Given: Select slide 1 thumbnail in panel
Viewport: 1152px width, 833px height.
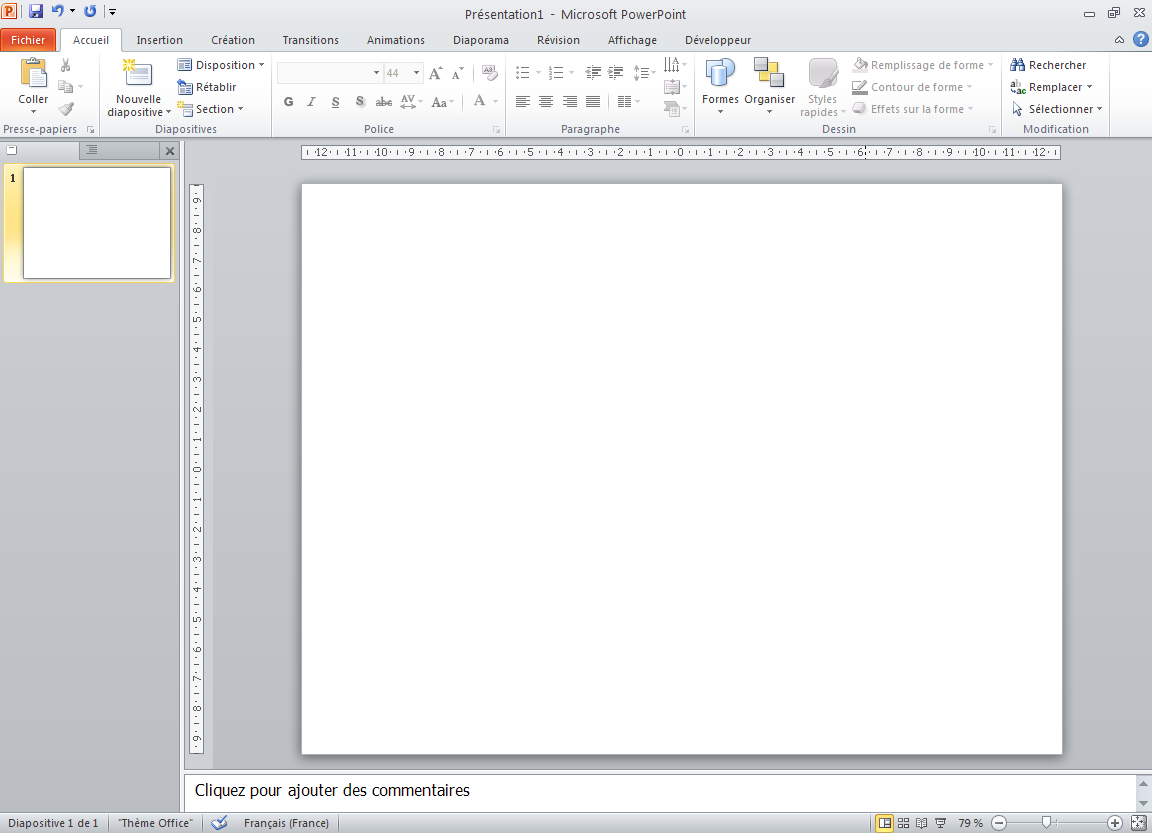Looking at the screenshot, I should pos(96,223).
